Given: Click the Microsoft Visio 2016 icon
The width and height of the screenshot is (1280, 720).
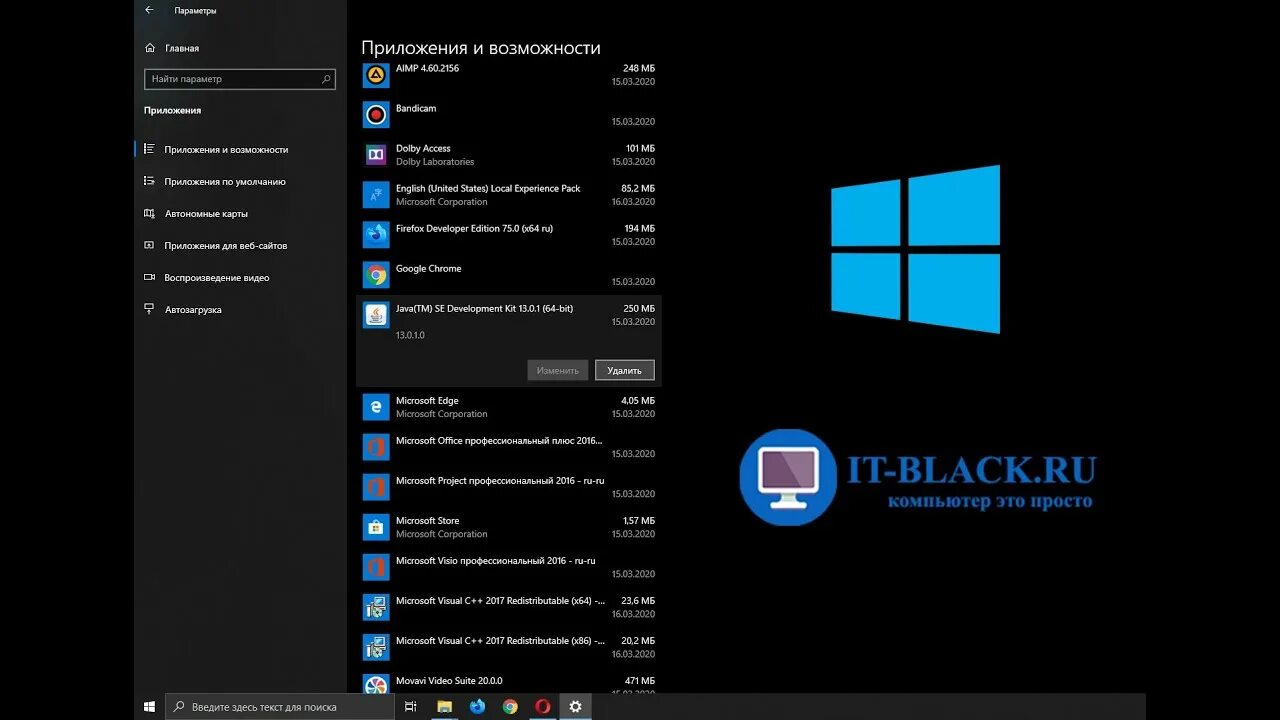Looking at the screenshot, I should tap(376, 567).
